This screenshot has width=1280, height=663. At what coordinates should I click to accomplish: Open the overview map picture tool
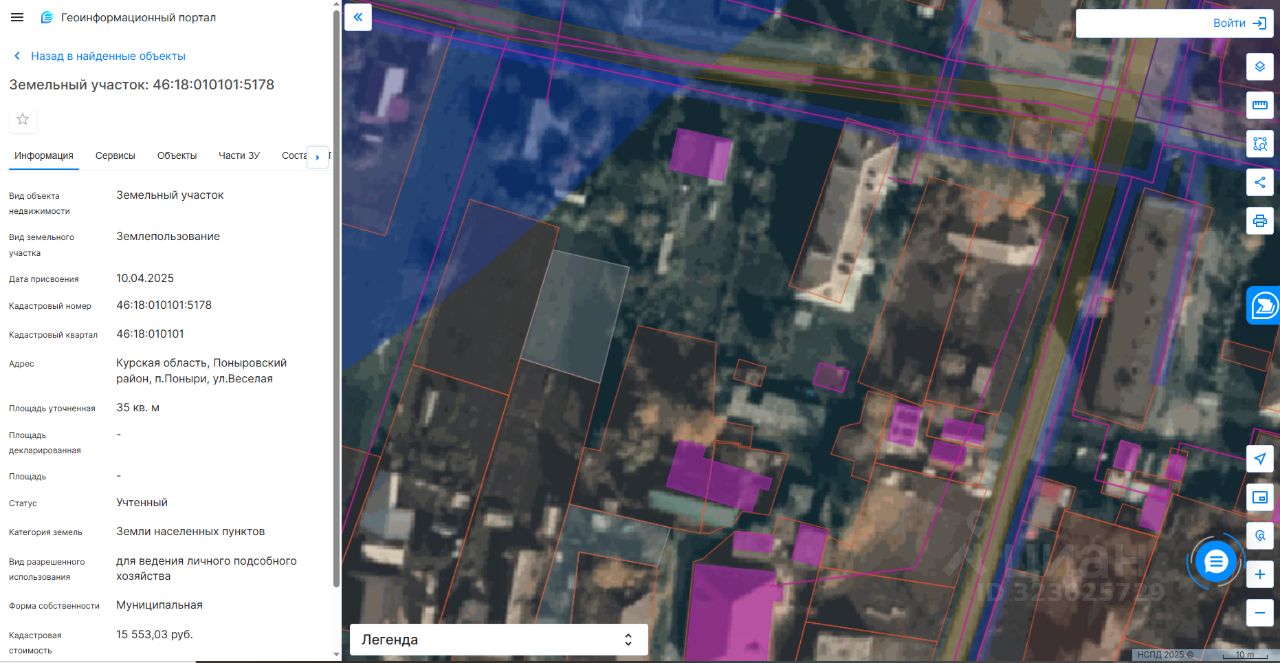1260,497
